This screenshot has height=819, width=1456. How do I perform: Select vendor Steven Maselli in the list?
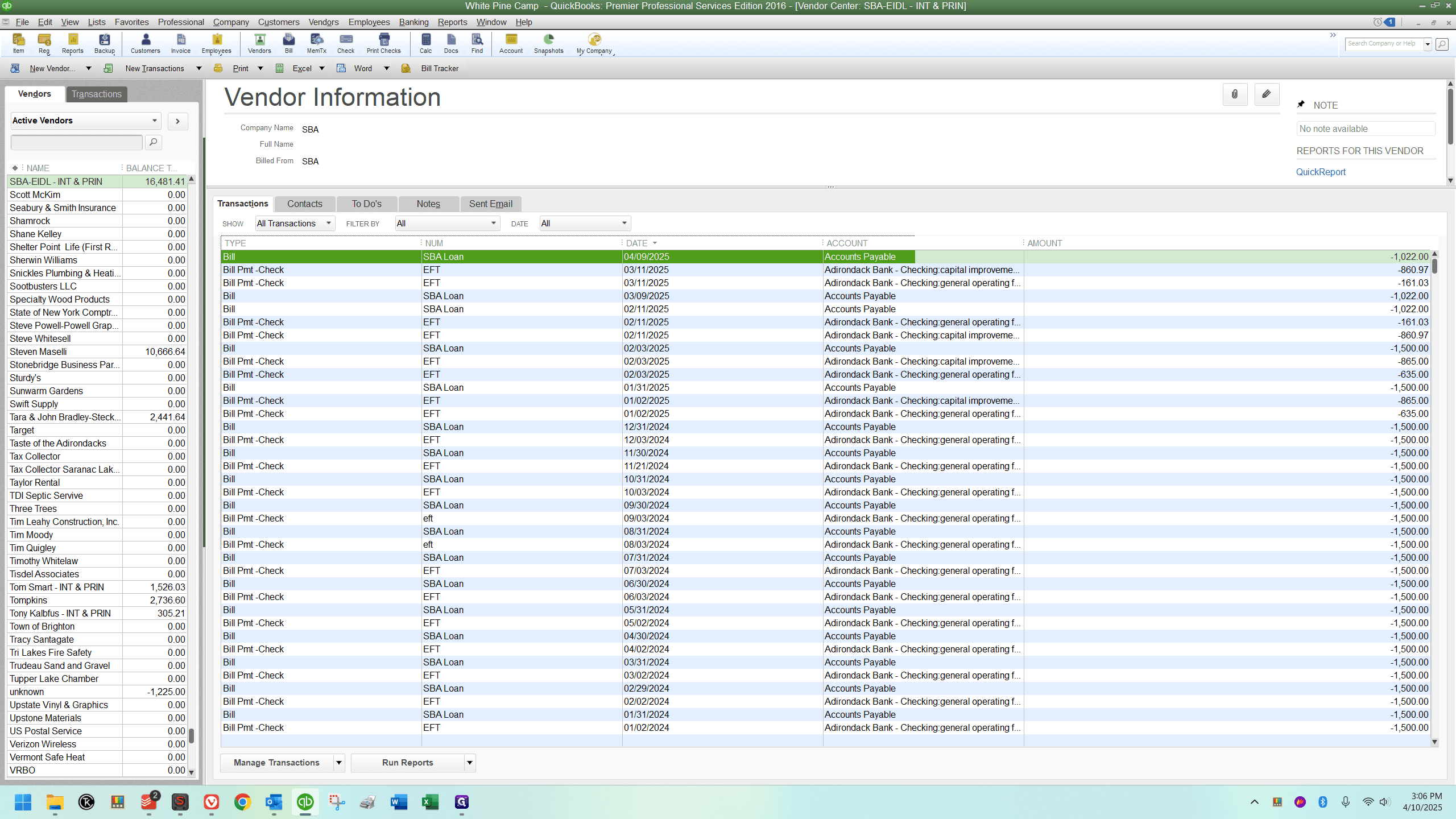coord(97,351)
